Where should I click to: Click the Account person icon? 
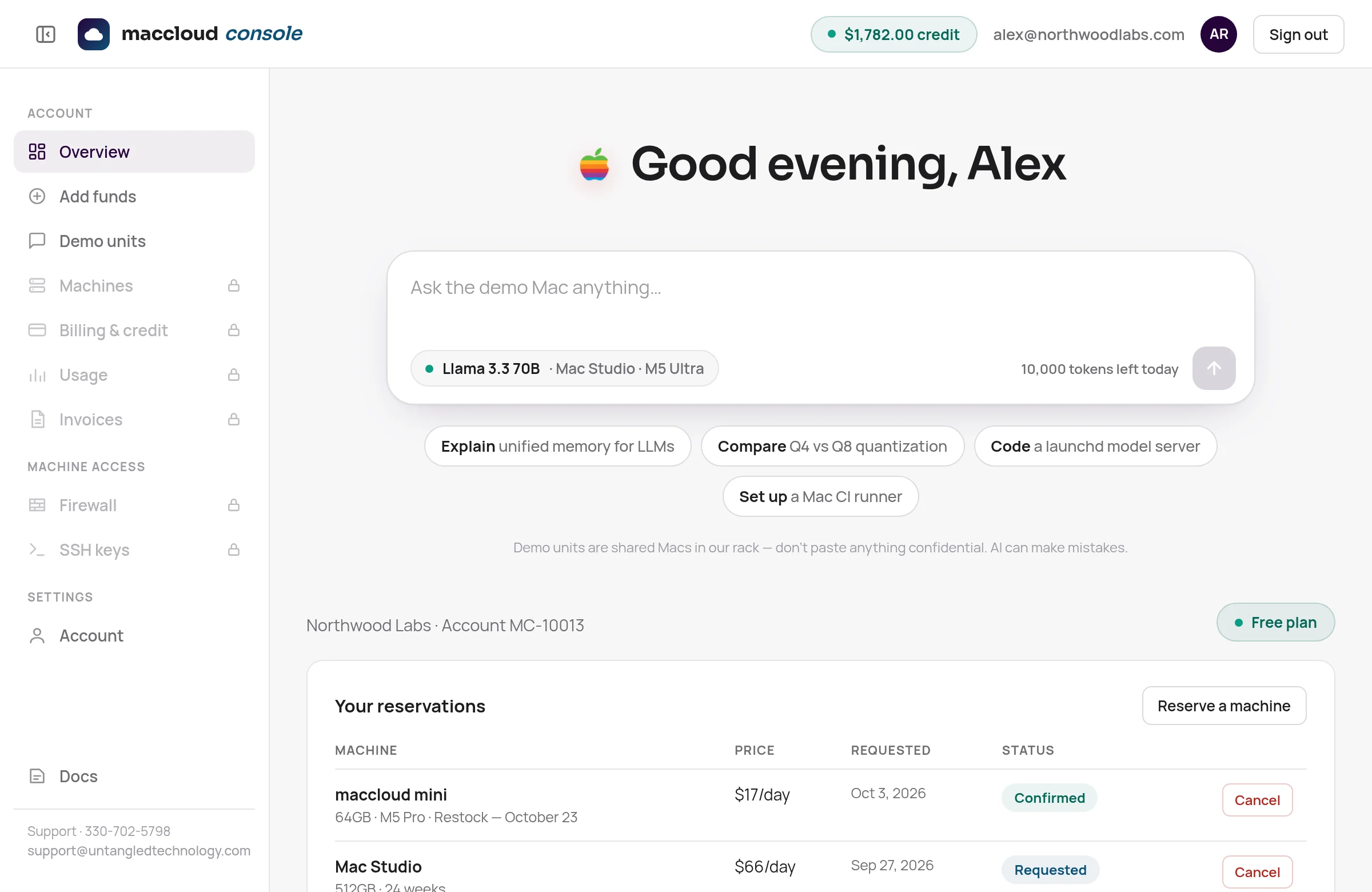click(x=37, y=635)
